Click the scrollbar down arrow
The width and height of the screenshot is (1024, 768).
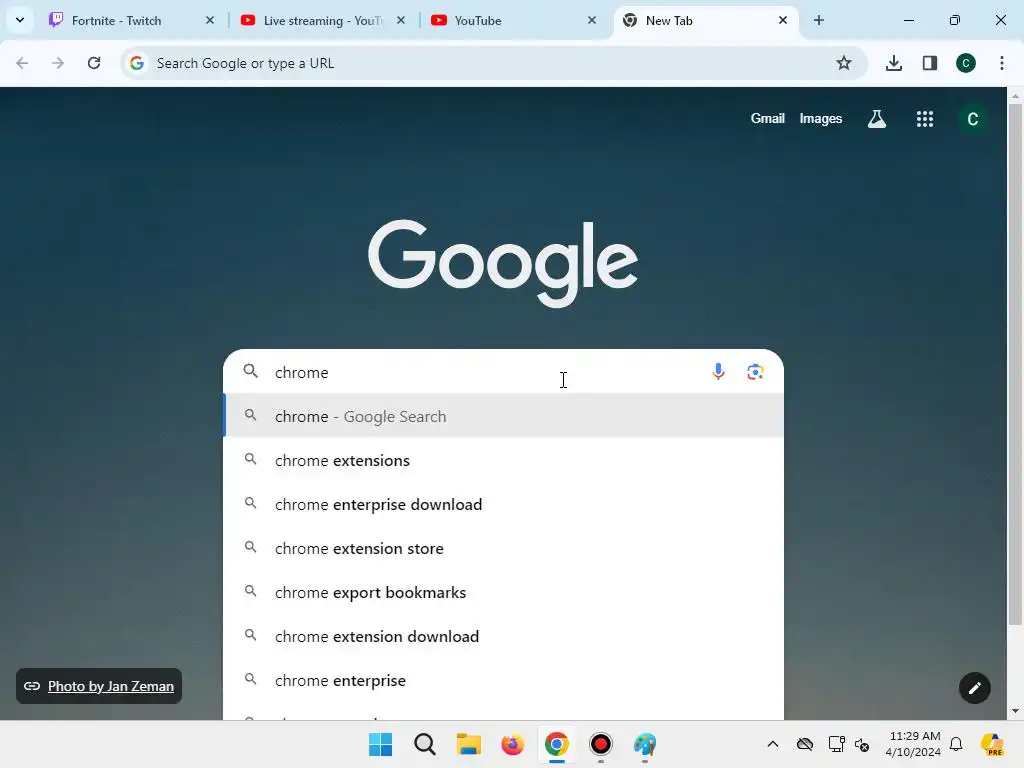[1015, 711]
